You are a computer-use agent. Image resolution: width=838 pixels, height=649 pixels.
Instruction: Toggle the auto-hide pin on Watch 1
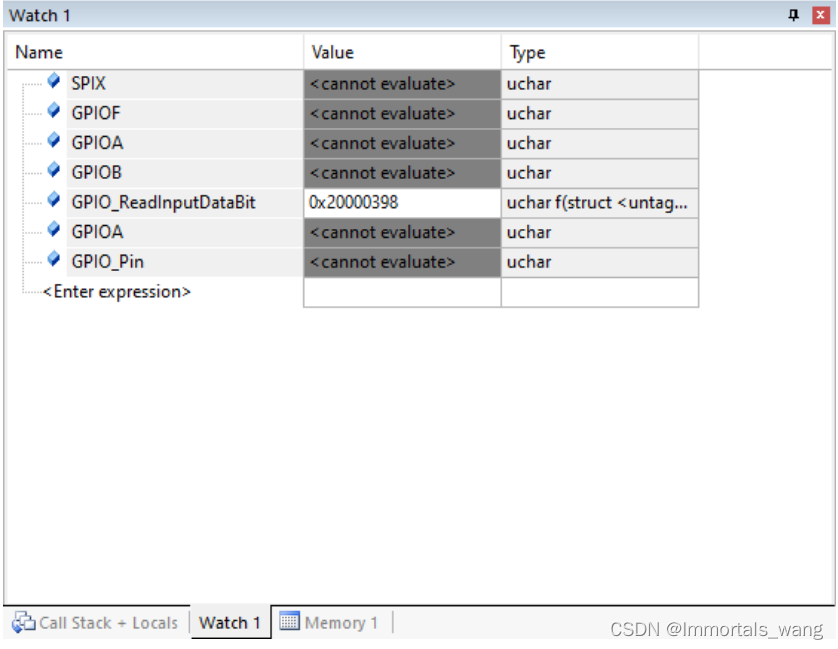click(796, 15)
